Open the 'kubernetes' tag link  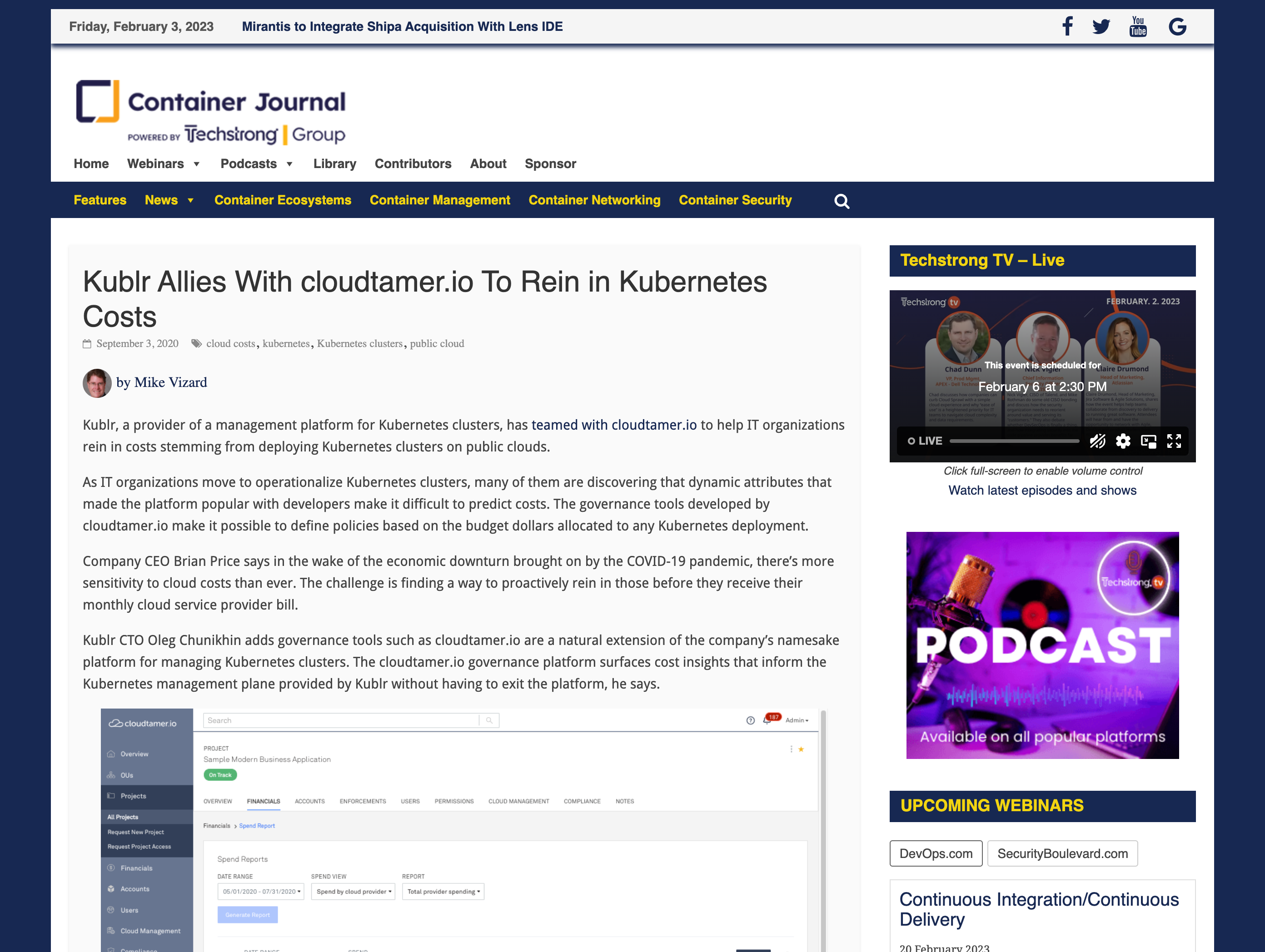[x=286, y=344]
